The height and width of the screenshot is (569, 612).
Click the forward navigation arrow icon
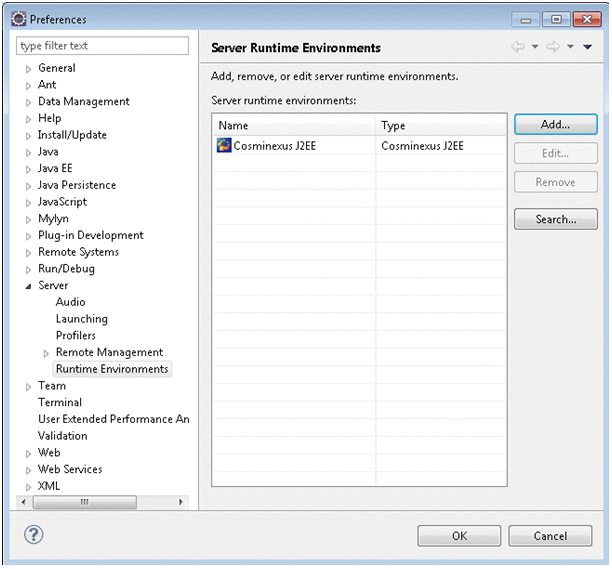[x=553, y=47]
